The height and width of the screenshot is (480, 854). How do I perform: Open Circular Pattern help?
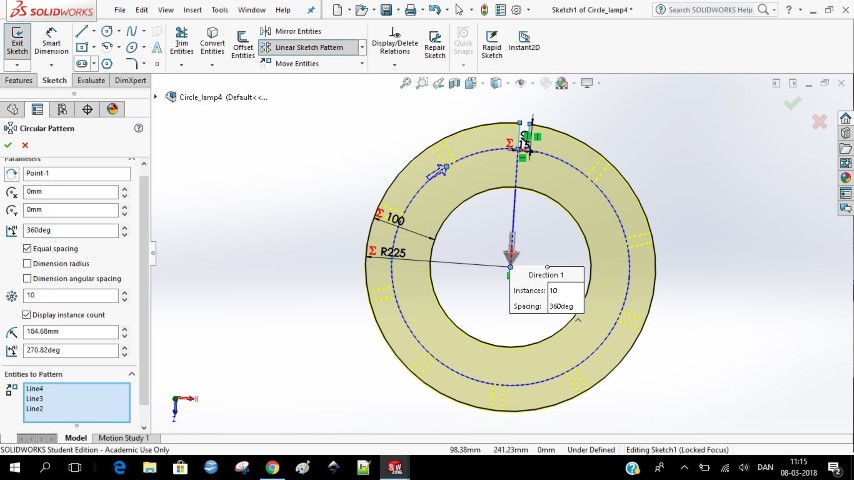coord(138,128)
